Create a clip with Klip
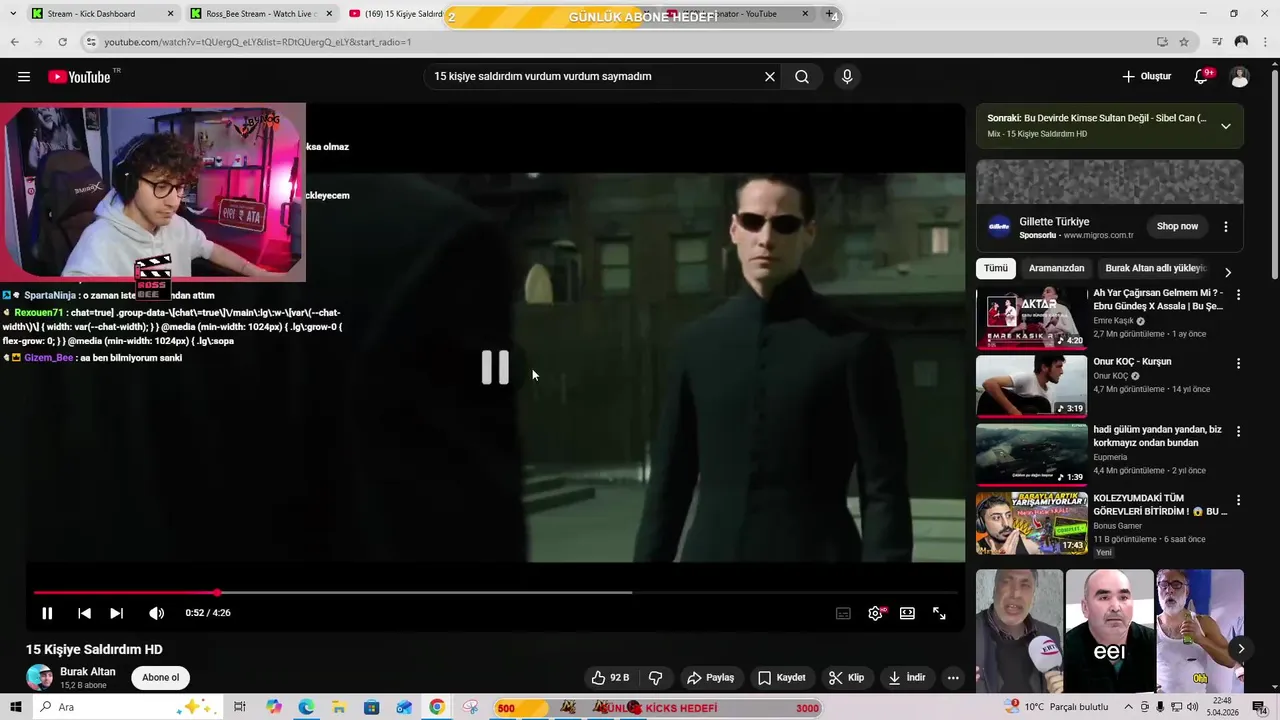Image resolution: width=1280 pixels, height=720 pixels. [x=847, y=678]
